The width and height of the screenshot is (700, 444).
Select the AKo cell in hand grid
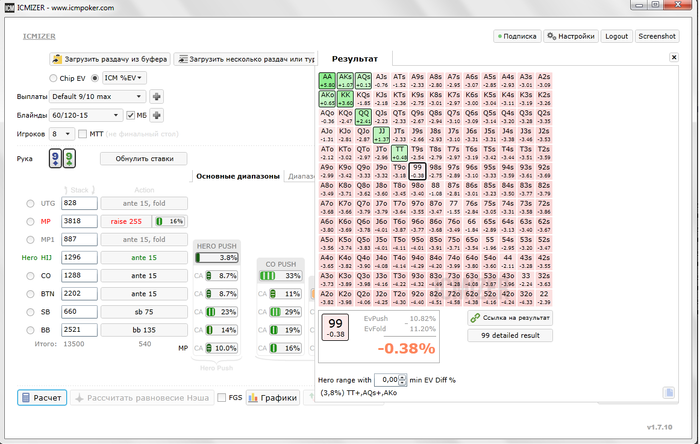[x=327, y=99]
